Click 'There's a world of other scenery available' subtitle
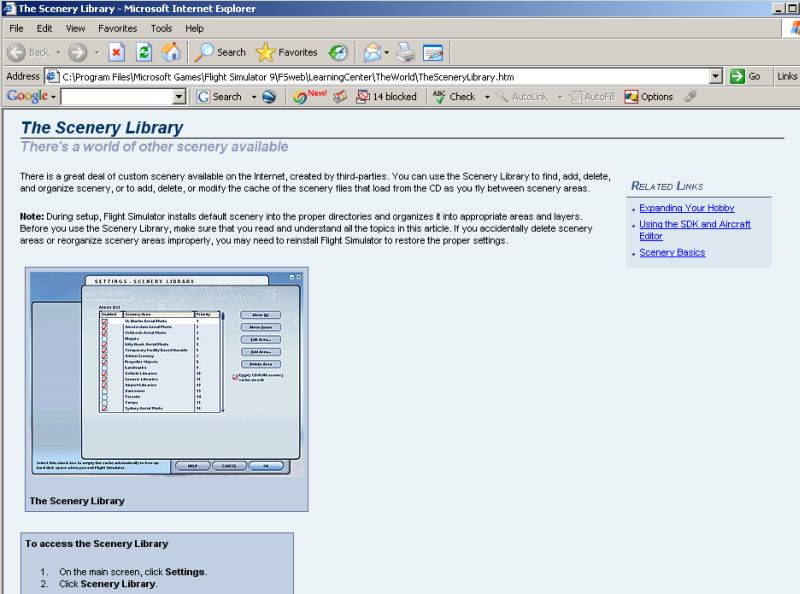Image resolution: width=800 pixels, height=594 pixels. (x=154, y=146)
